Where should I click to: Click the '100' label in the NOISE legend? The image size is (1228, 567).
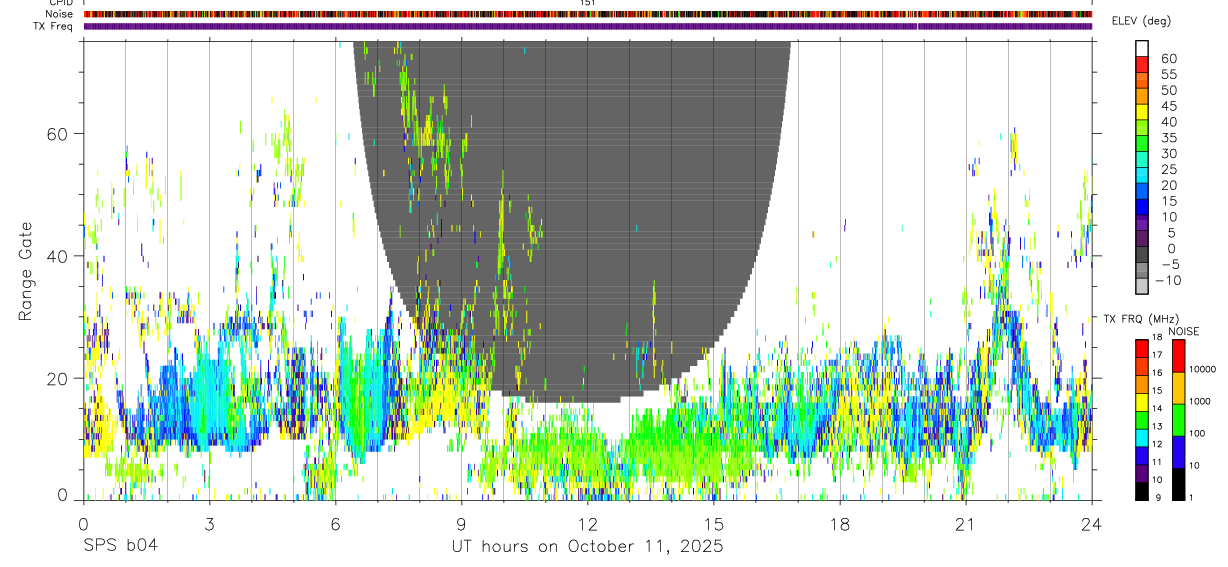click(x=1199, y=433)
